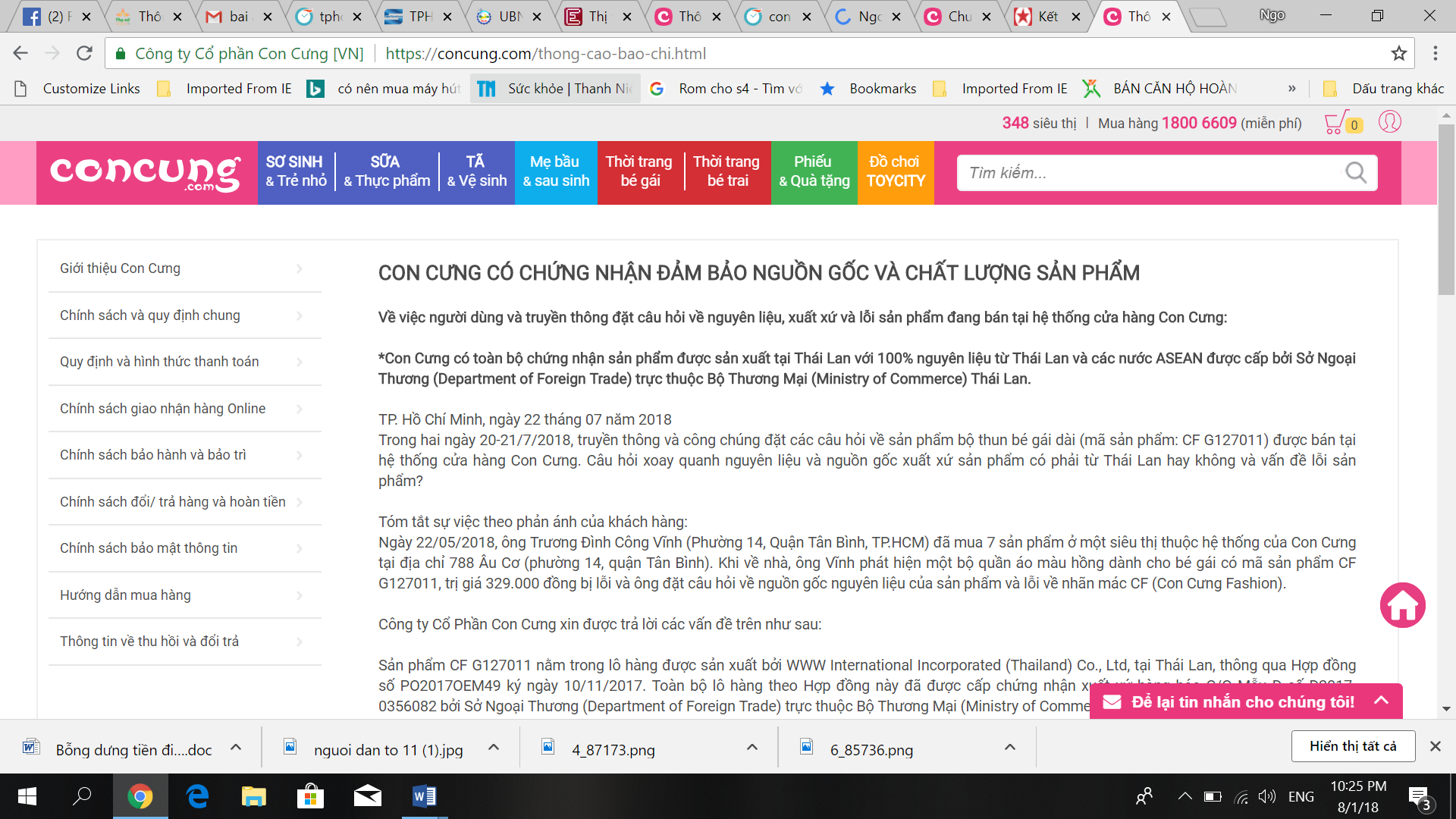The width and height of the screenshot is (1456, 819).
Task: Click 348 siêu thị store link
Action: tap(1039, 123)
